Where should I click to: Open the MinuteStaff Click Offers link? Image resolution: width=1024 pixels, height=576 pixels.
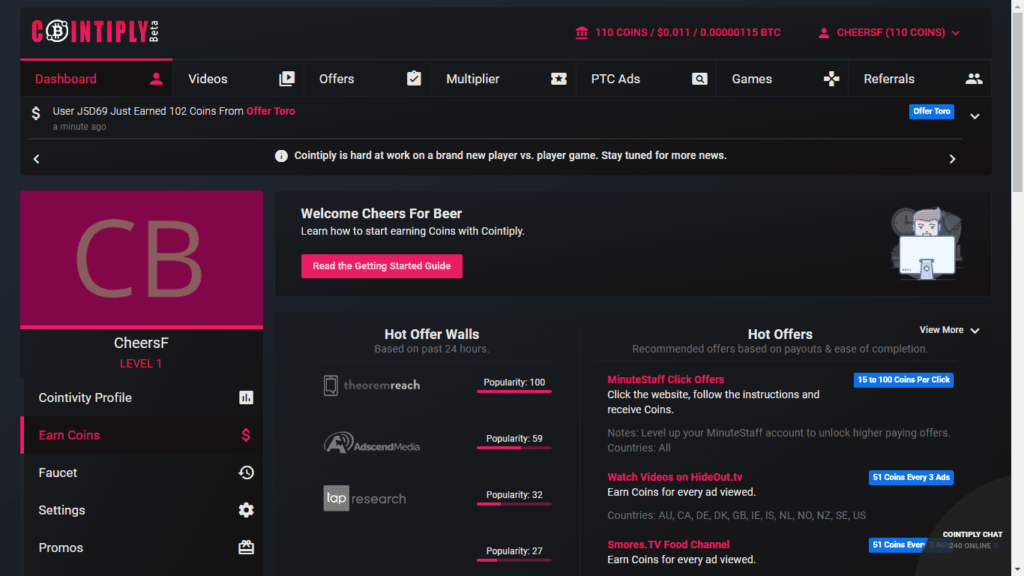665,379
